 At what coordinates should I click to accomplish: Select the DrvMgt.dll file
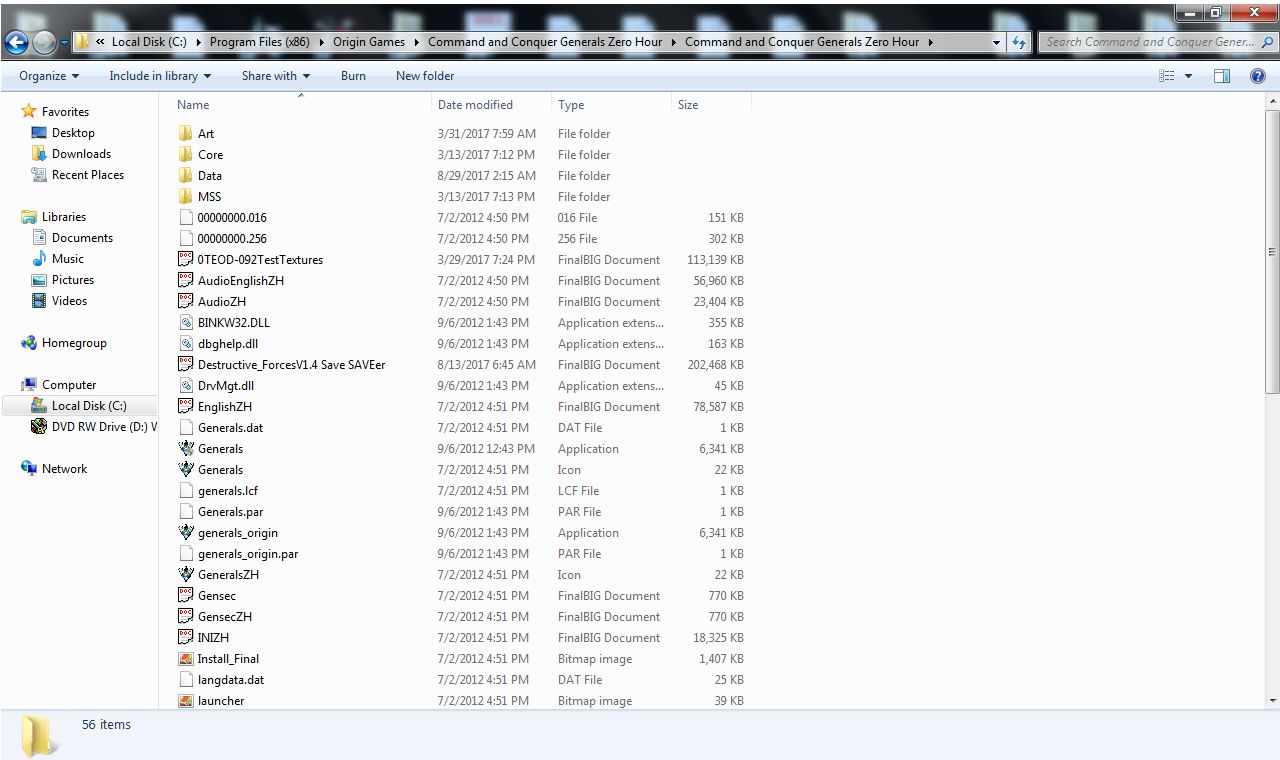[x=225, y=385]
